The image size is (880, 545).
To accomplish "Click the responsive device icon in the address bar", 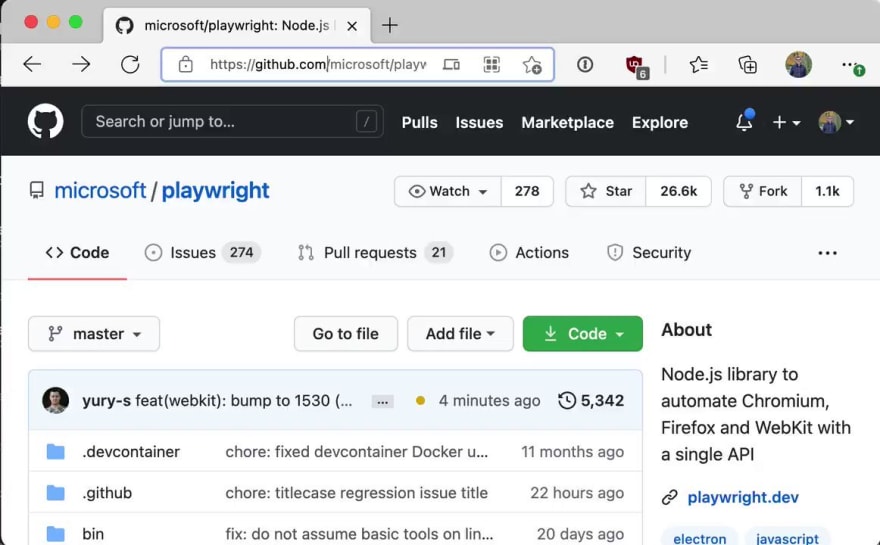I will 451,65.
